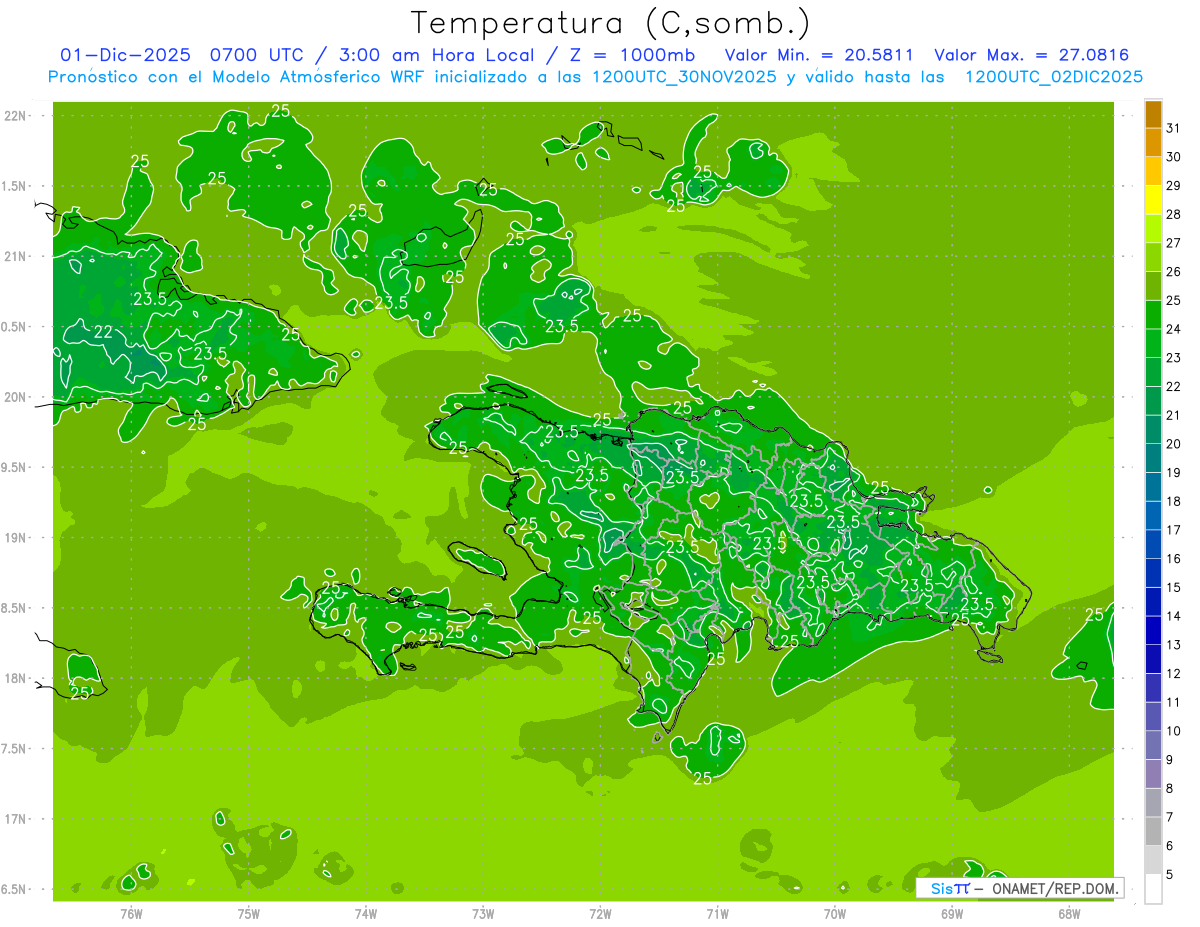This screenshot has width=1200, height=927.
Task: Click the '72W' longitude axis label
Action: [x=600, y=914]
